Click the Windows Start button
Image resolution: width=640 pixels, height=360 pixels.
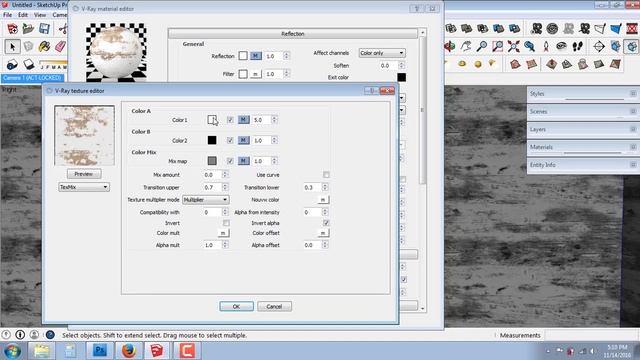click(x=13, y=351)
